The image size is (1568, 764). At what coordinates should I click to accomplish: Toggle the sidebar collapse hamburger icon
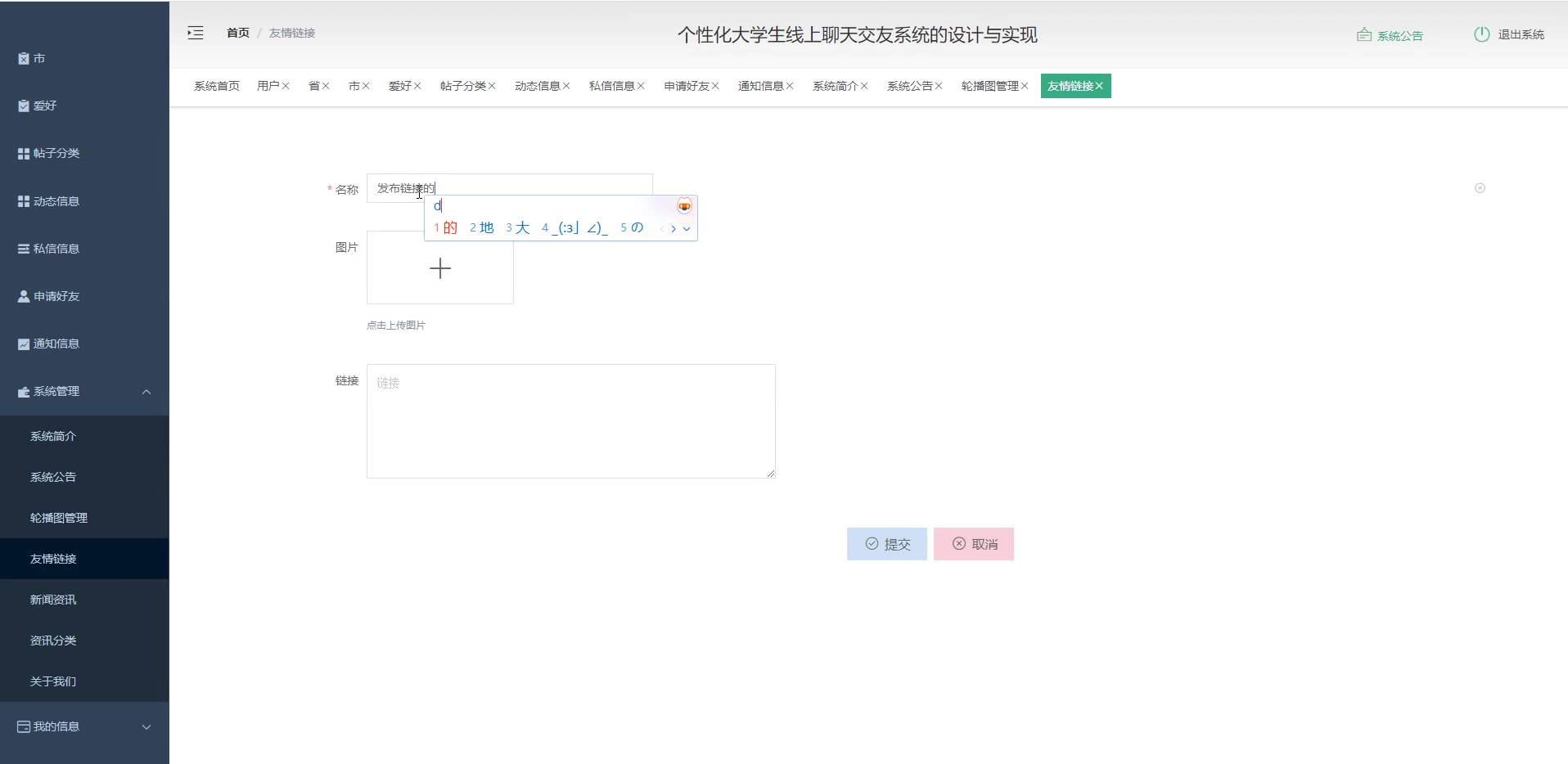[196, 34]
